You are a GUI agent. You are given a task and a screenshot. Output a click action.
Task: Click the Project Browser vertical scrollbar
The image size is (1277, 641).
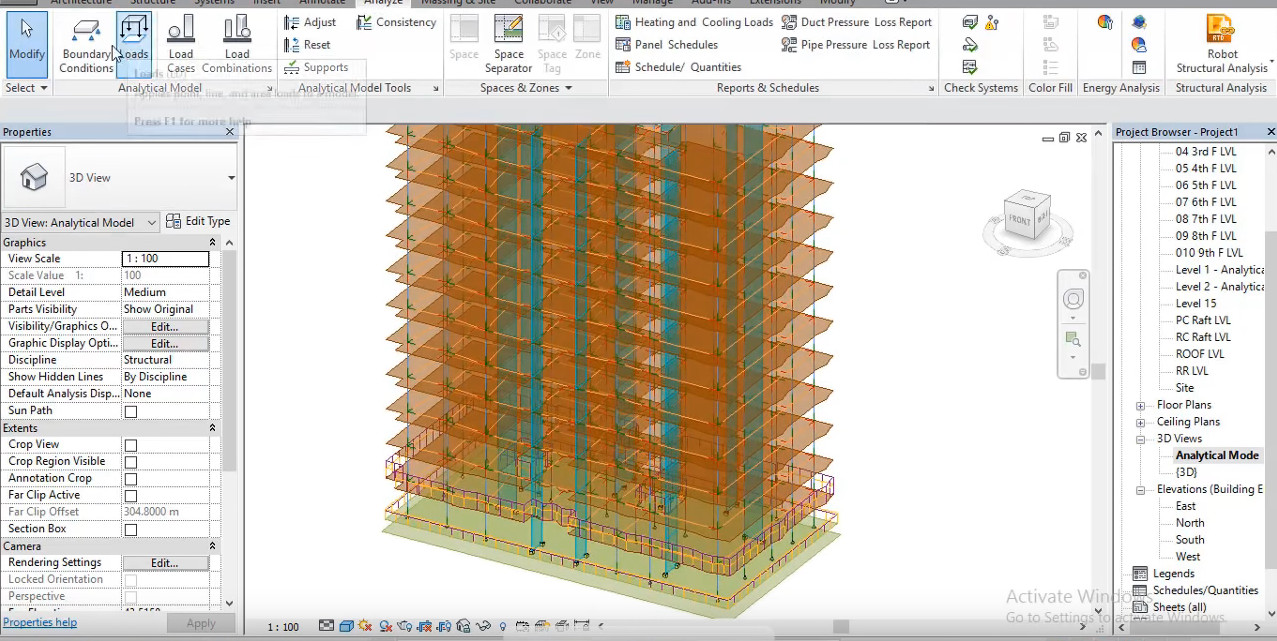coord(1270,400)
